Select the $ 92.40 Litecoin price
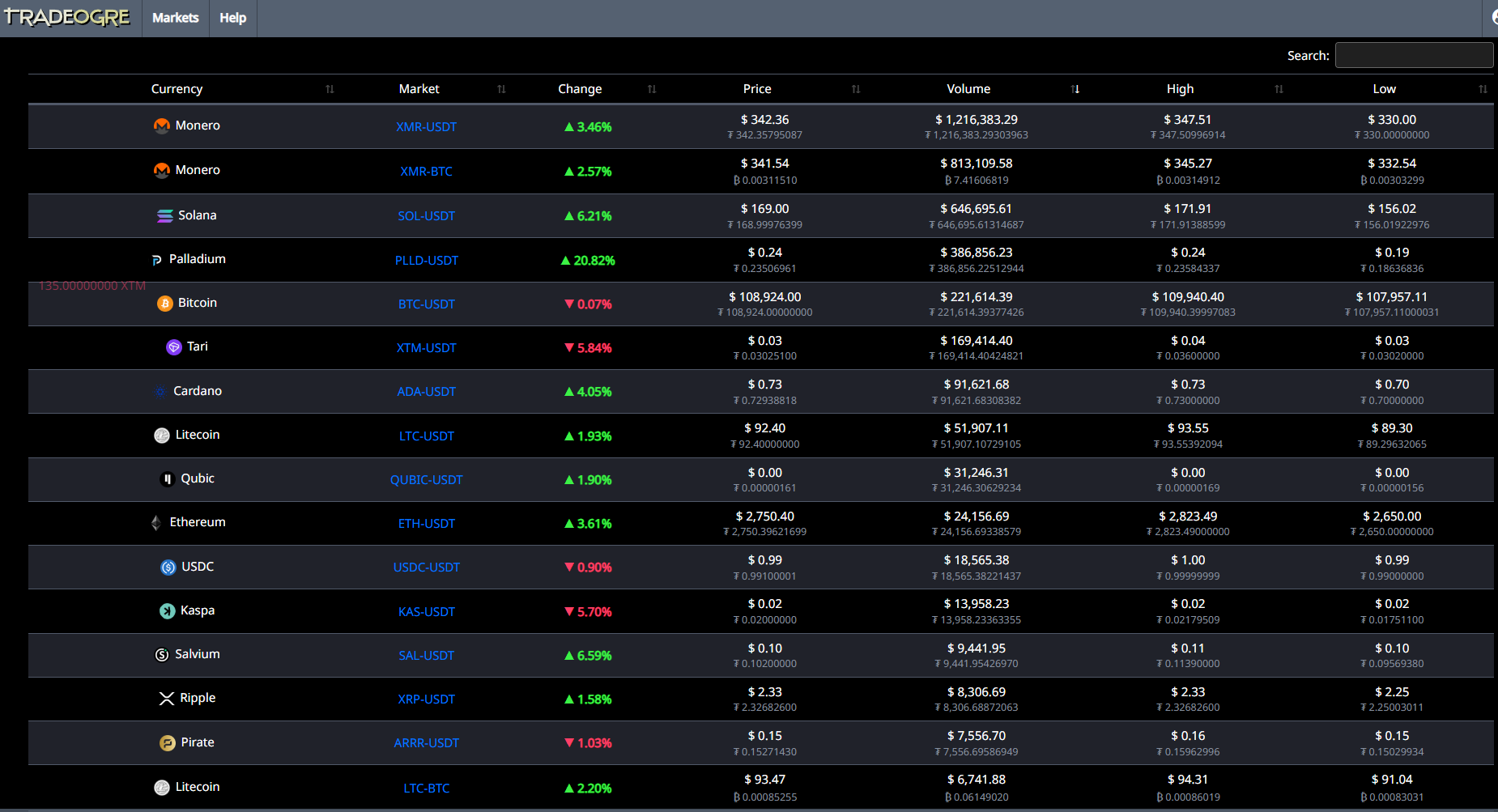The image size is (1498, 812). point(765,428)
